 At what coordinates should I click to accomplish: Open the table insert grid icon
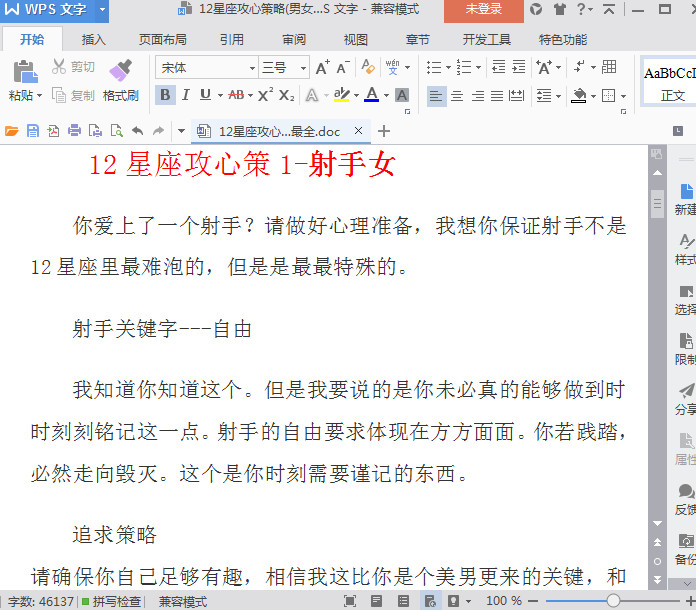609,67
